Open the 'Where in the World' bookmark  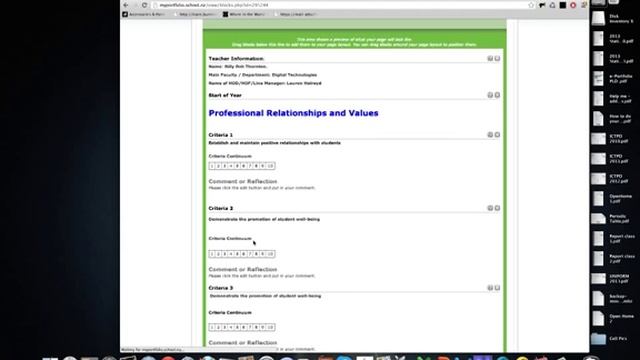point(244,14)
